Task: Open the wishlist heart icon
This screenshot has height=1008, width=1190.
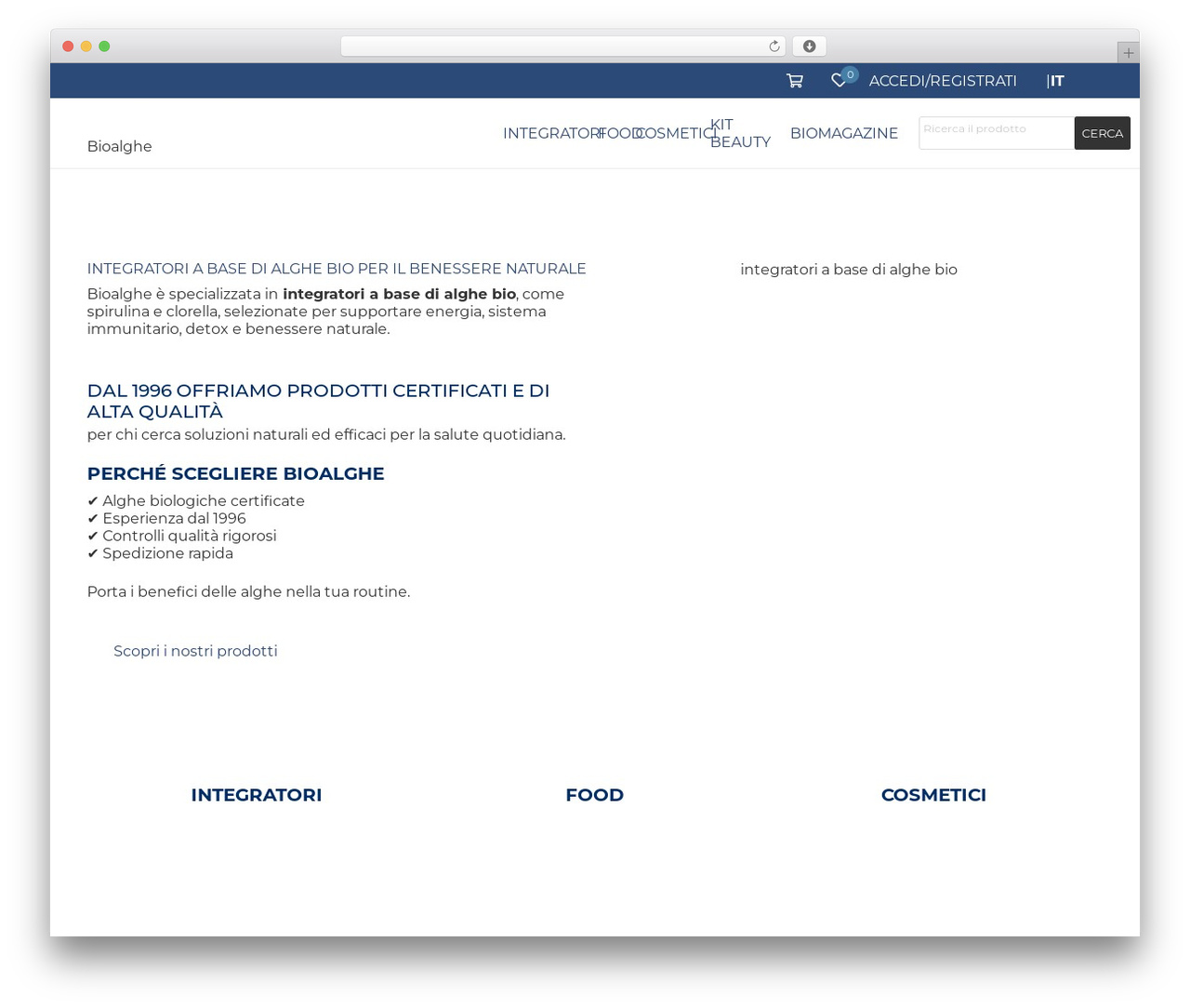Action: pos(838,81)
